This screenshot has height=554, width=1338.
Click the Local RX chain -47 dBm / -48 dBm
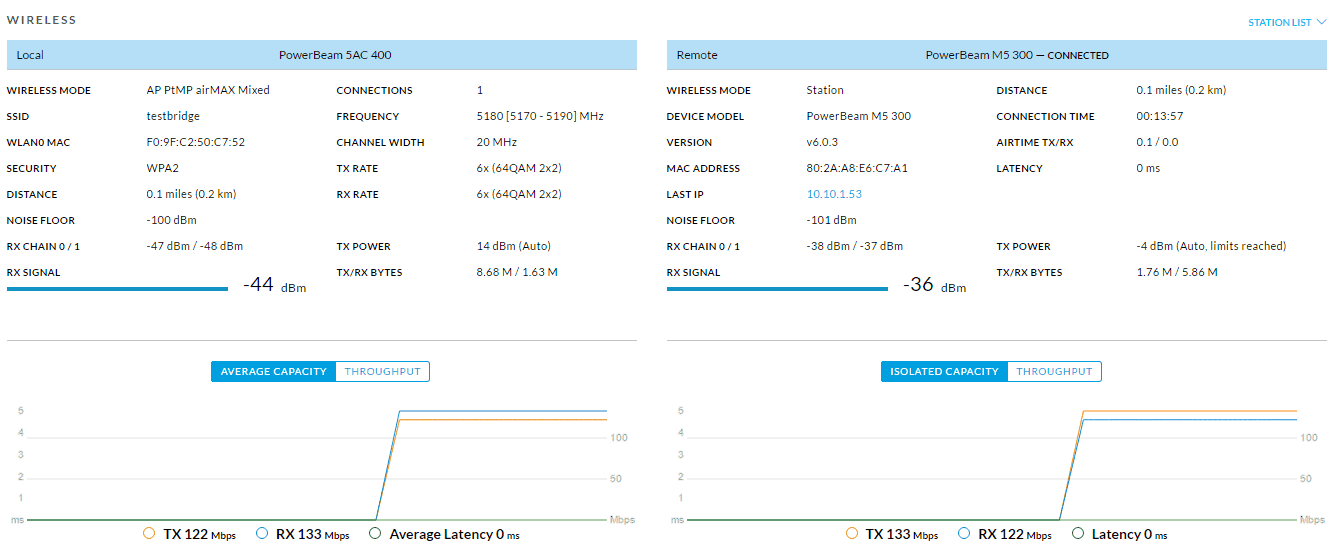(x=194, y=246)
